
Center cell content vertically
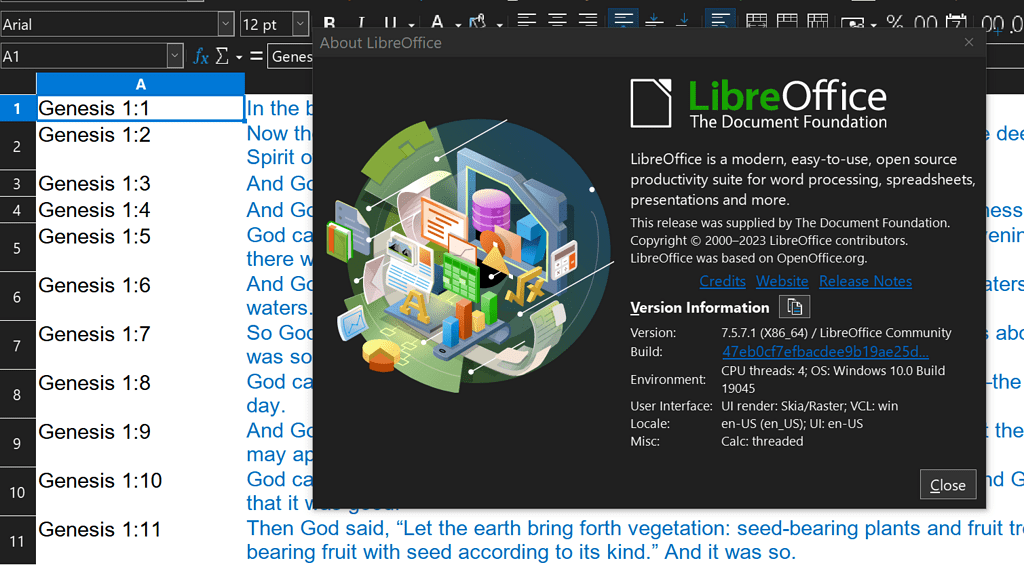(654, 21)
